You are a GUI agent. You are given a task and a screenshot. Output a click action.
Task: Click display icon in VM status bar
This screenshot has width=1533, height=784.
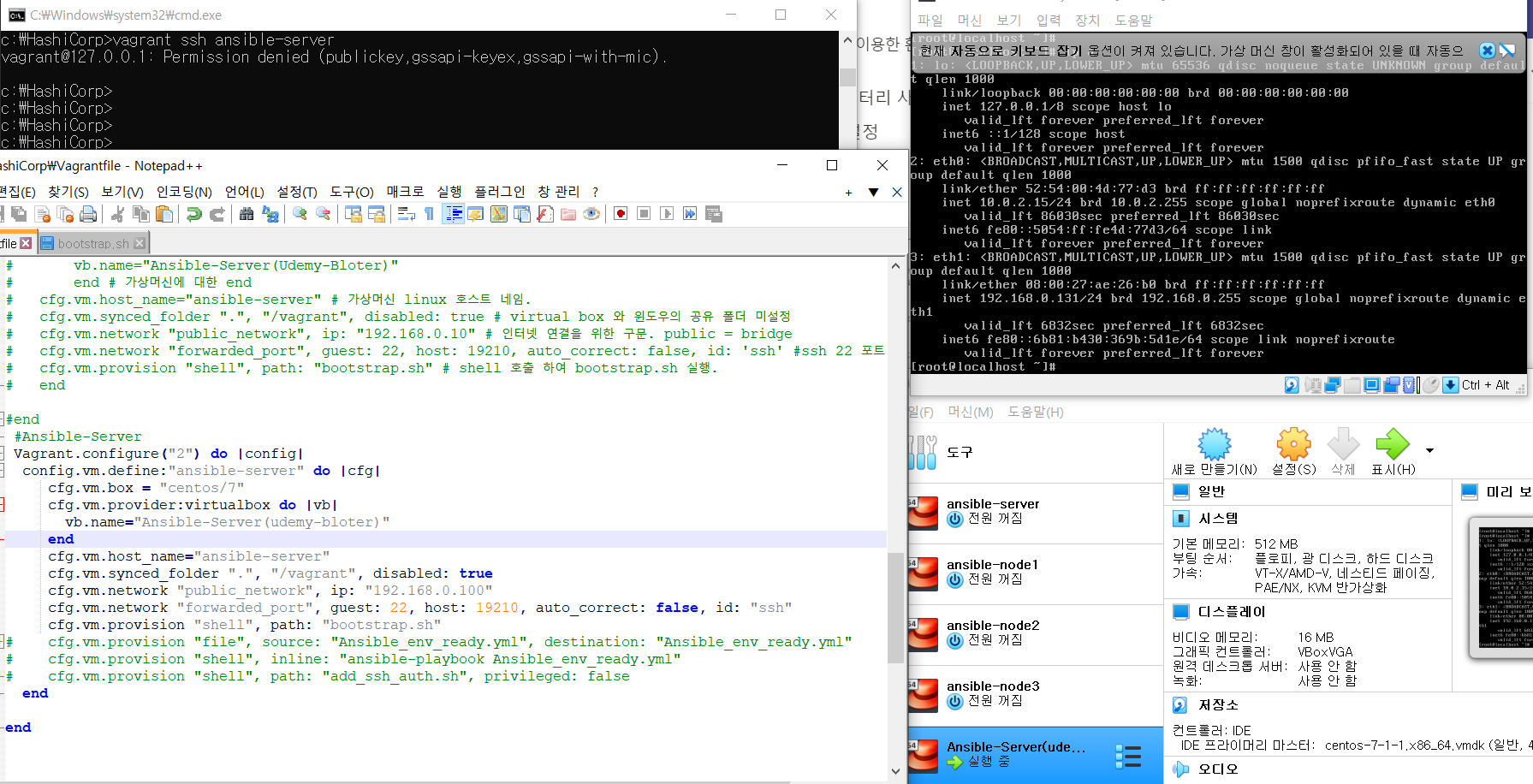1372,385
